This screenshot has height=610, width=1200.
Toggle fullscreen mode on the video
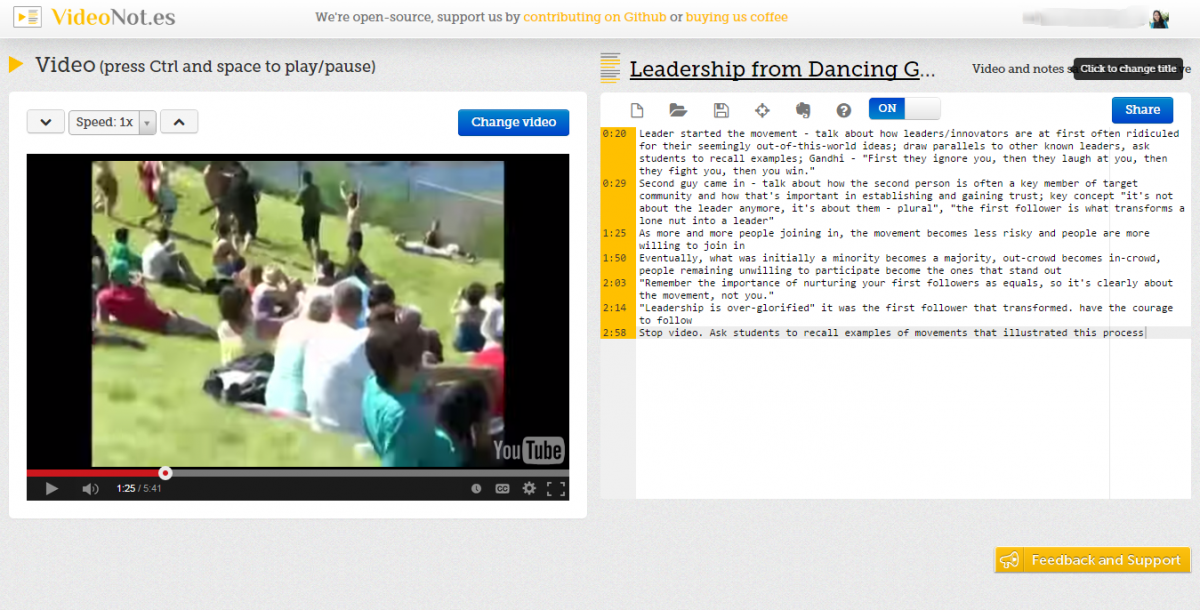click(556, 488)
